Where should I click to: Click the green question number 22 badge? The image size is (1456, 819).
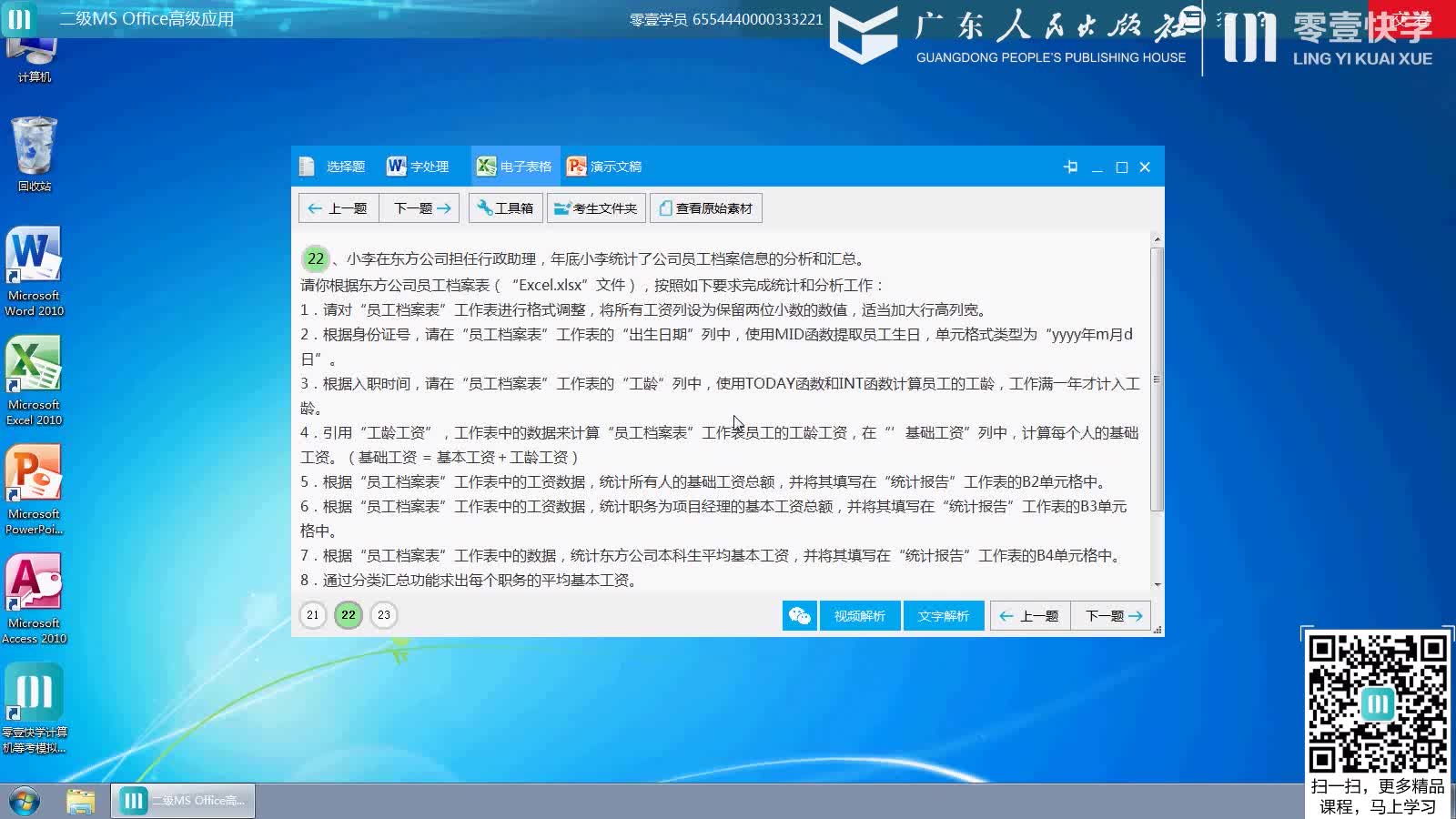[315, 259]
